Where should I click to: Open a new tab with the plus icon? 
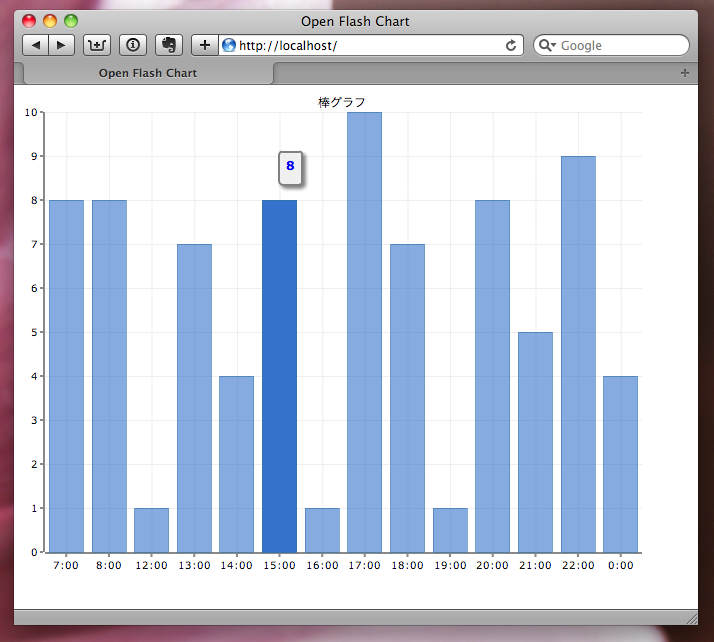684,73
